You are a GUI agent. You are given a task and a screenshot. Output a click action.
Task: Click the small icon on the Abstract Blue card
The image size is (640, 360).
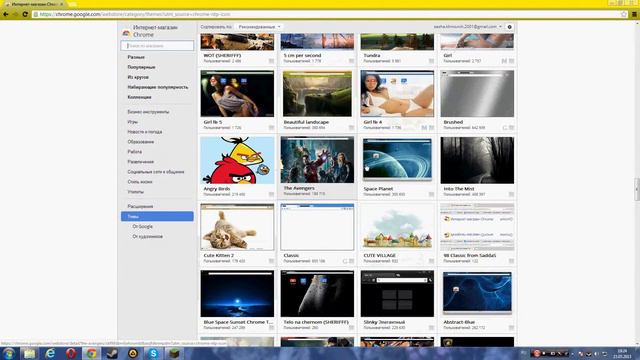(x=511, y=328)
